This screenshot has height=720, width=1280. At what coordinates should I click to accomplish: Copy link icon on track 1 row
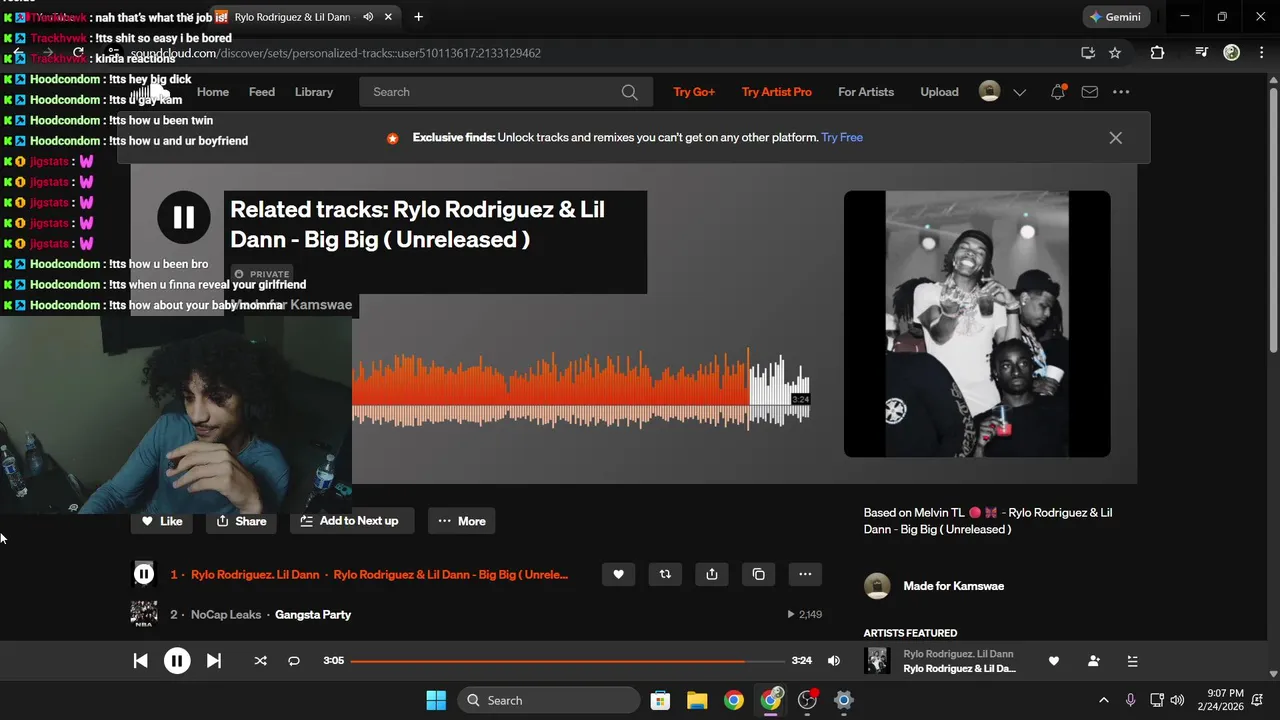click(758, 574)
